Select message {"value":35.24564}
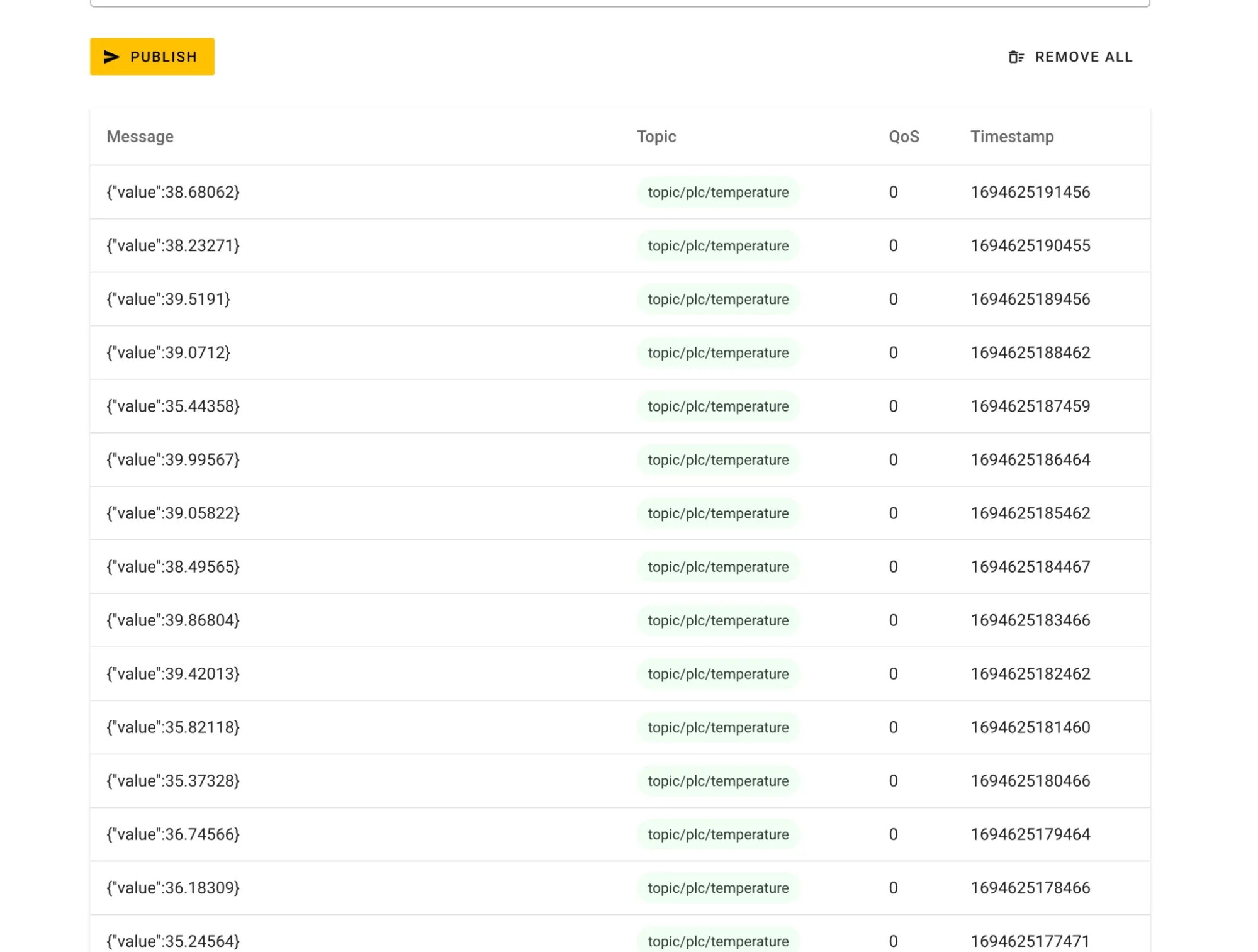Screen dimensions: 1258x952 pyautogui.click(x=173, y=941)
